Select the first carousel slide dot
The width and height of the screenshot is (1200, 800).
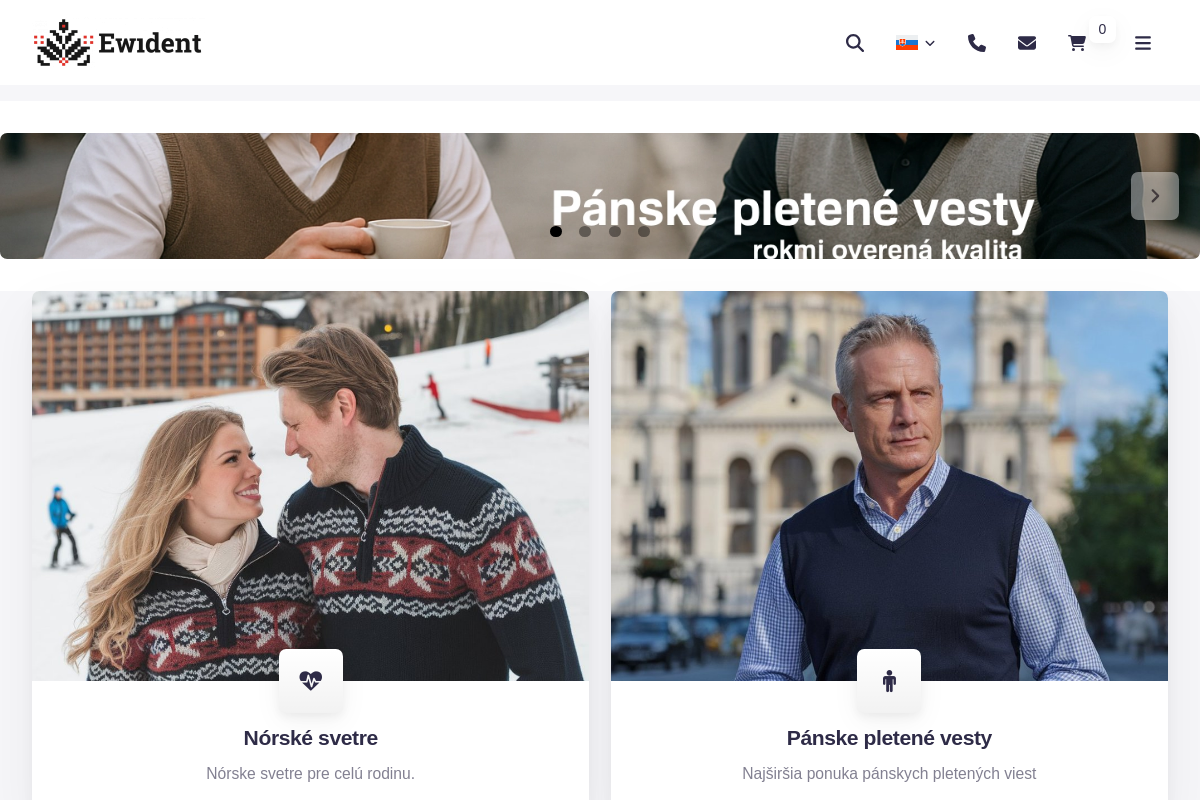(x=556, y=231)
